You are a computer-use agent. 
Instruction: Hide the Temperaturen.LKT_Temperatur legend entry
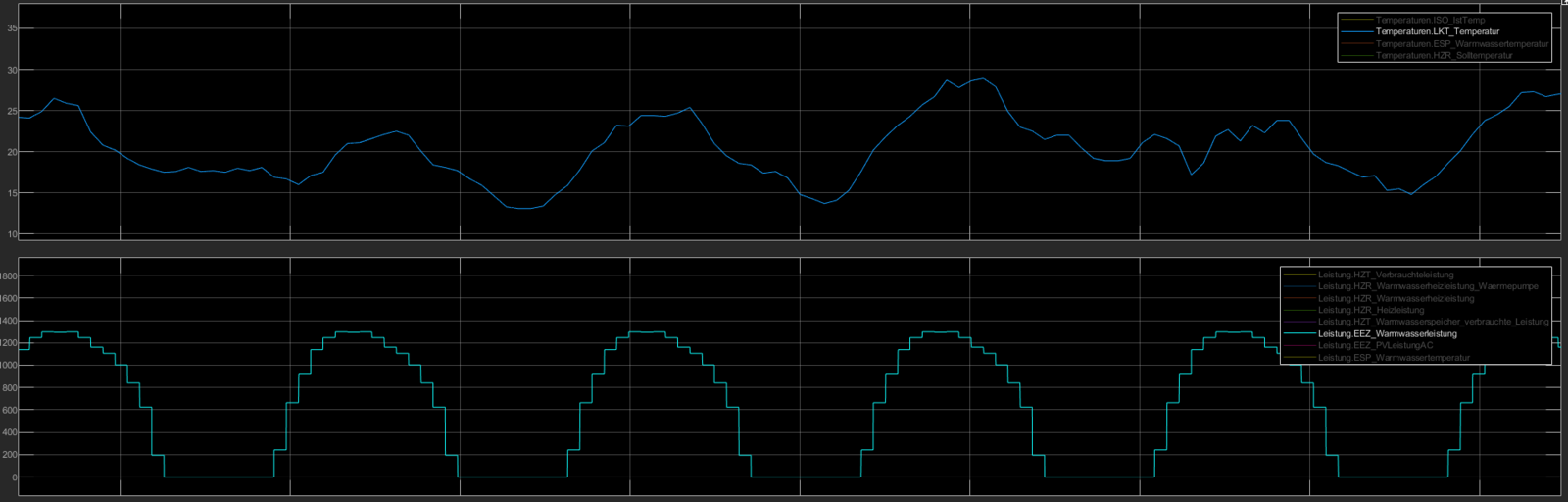pos(1437,31)
